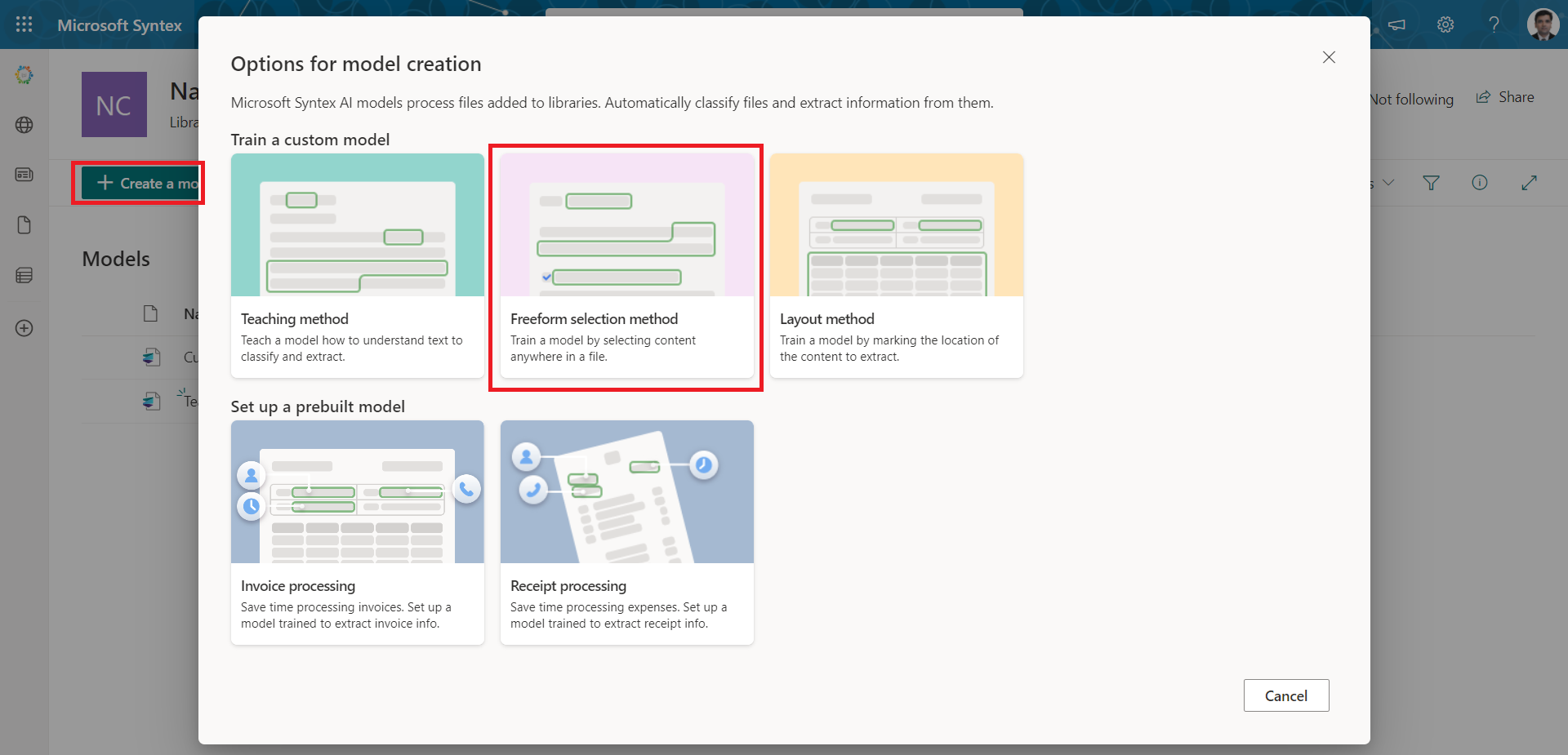This screenshot has width=1568, height=755.
Task: Open the app launcher waffle icon
Action: pyautogui.click(x=24, y=24)
